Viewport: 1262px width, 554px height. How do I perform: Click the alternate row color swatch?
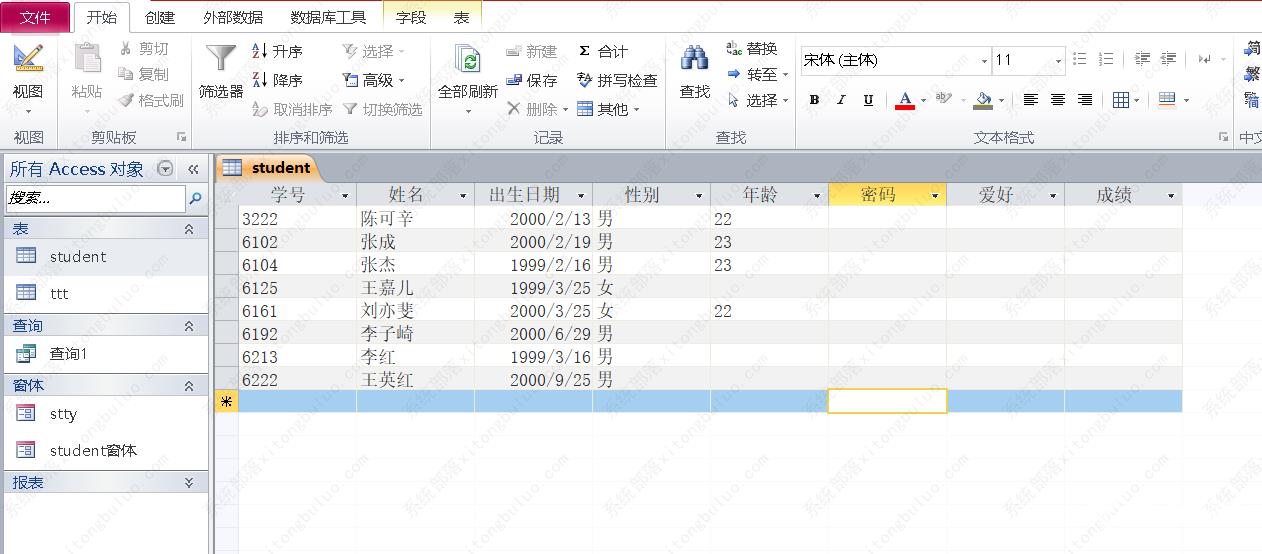click(1167, 100)
